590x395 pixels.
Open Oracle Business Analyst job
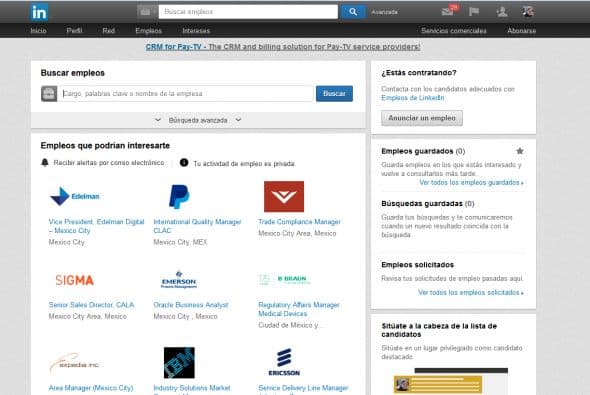(191, 305)
